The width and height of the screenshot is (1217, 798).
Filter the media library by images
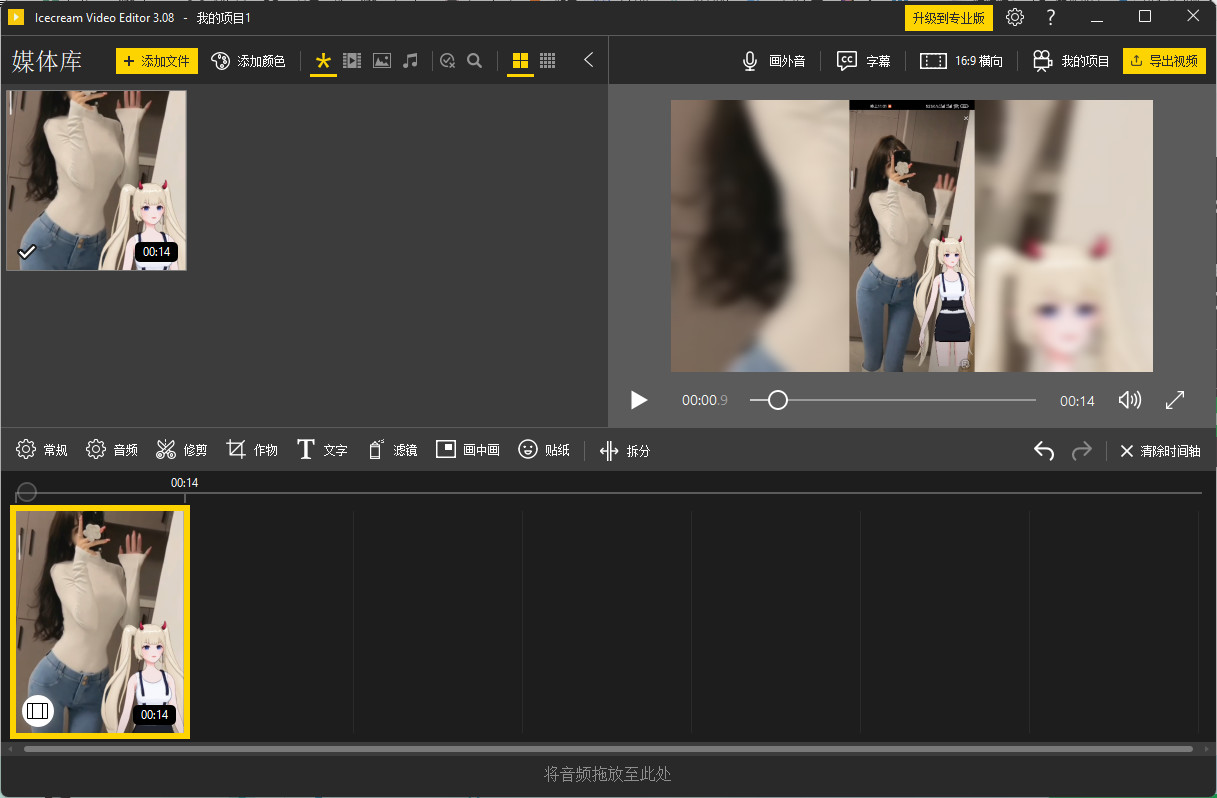pos(382,61)
